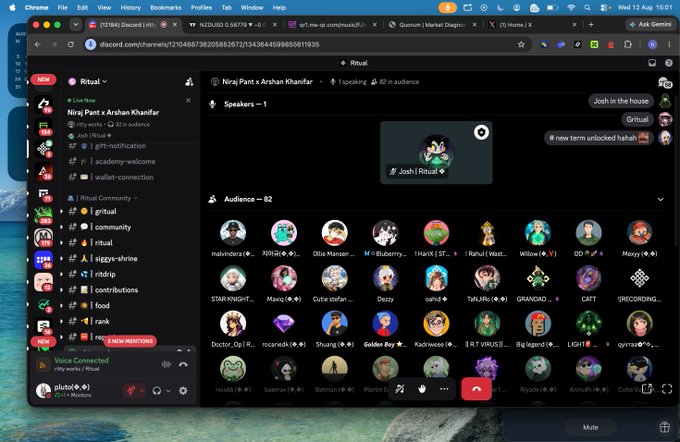Viewport: 680px width, 442px height.
Task: Click the Mute button in lower panel
Action: pos(590,427)
